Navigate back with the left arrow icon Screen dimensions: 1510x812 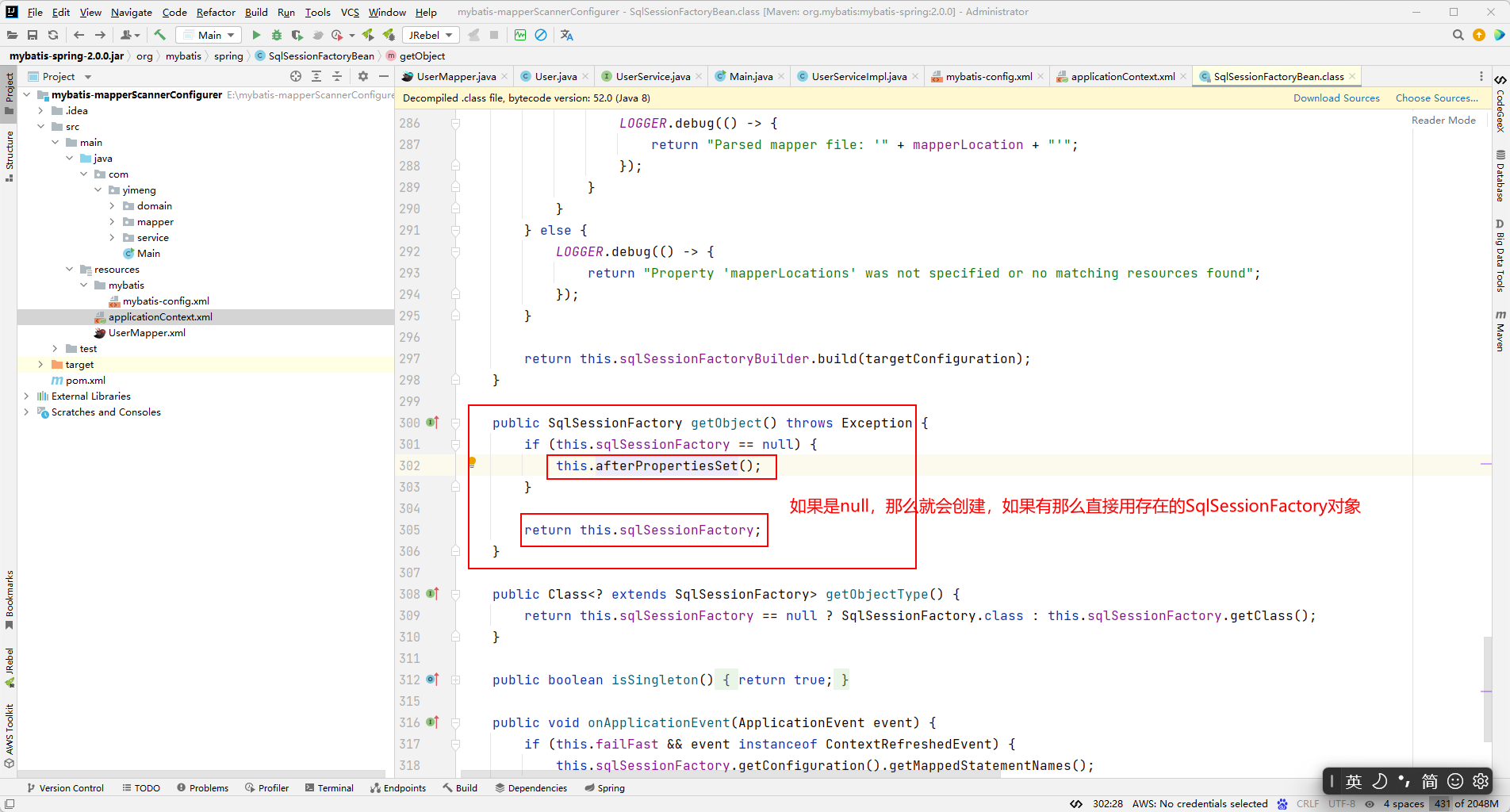tap(79, 35)
